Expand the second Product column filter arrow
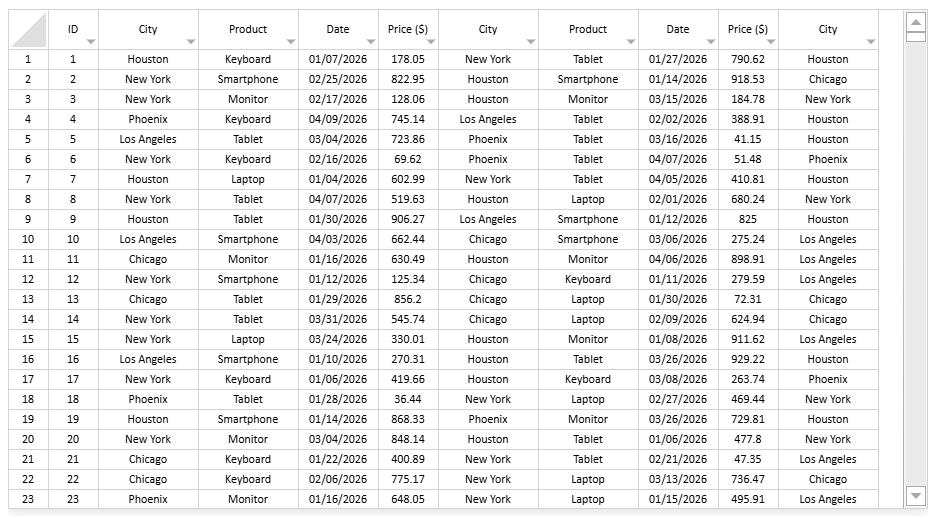This screenshot has width=932, height=516. [x=631, y=42]
